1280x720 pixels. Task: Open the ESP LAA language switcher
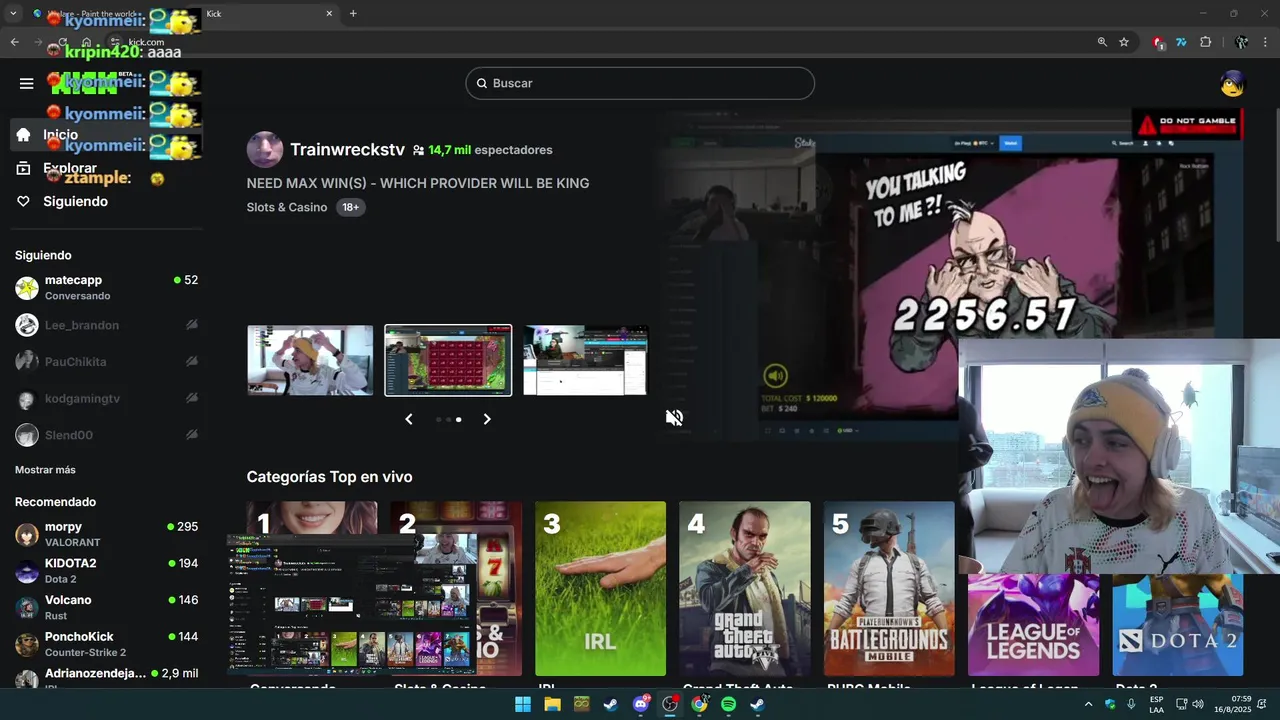pos(1156,704)
